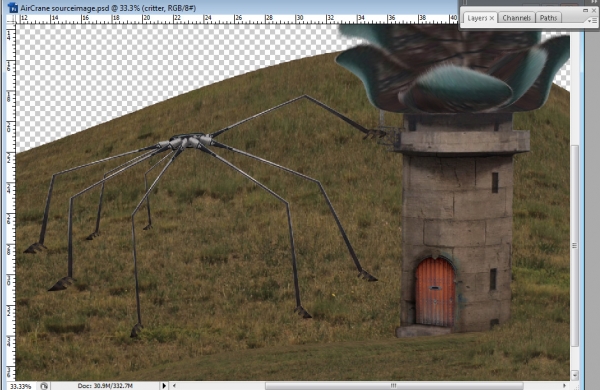
Task: Click the vertical scrollbar down arrow
Action: tap(575, 375)
